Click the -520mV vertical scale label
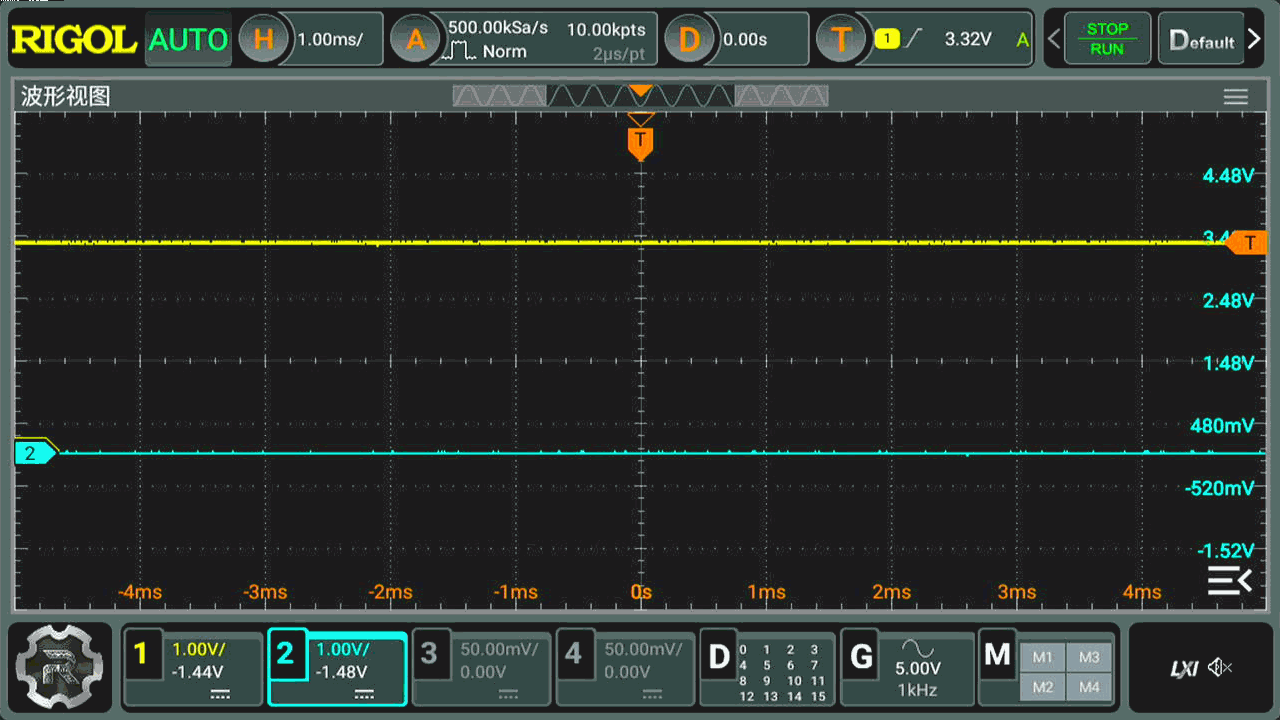This screenshot has width=1280, height=720. coord(1219,488)
